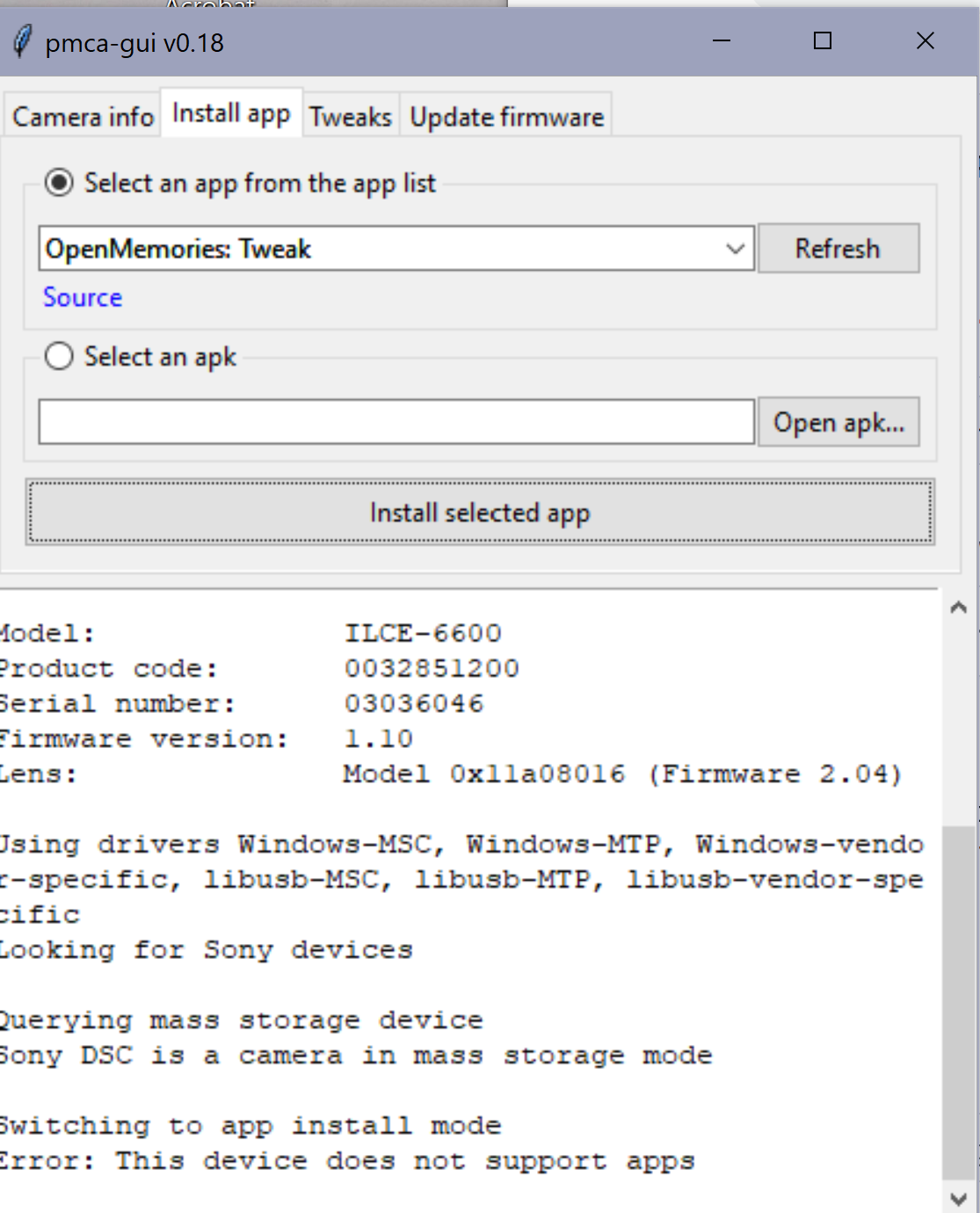Select the 'Select an apk' radio button

coord(59,356)
